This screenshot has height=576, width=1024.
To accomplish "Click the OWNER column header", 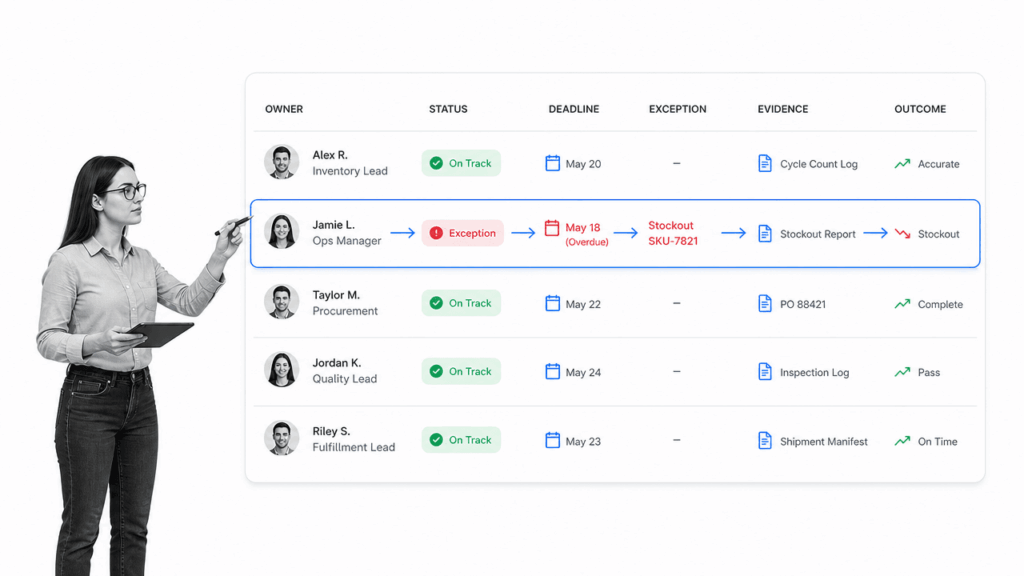I will 284,109.
